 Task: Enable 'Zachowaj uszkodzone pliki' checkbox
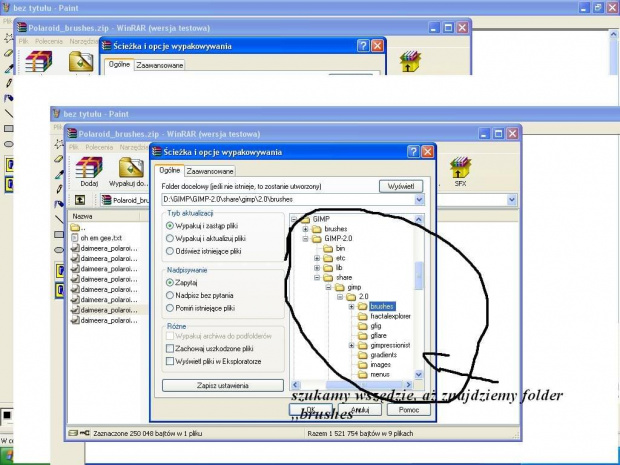click(170, 349)
